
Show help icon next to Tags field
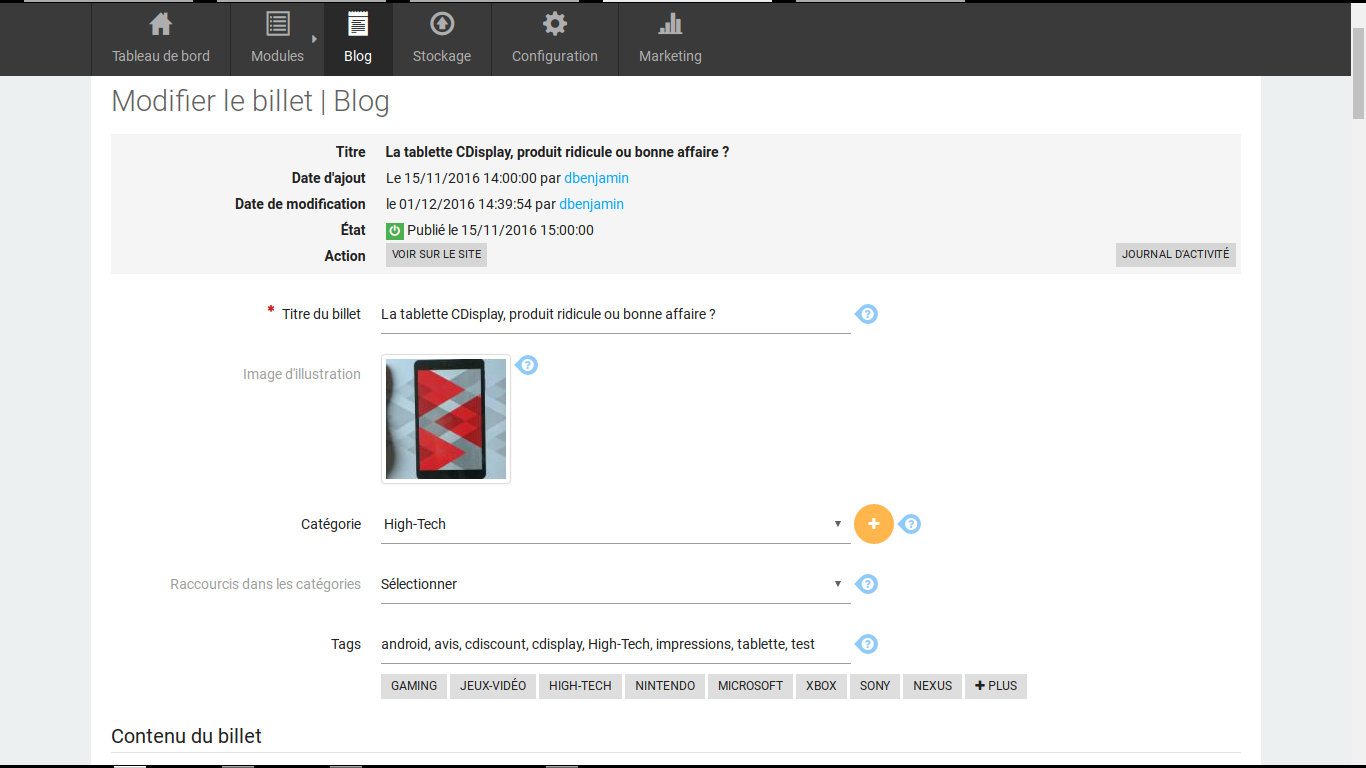point(867,644)
